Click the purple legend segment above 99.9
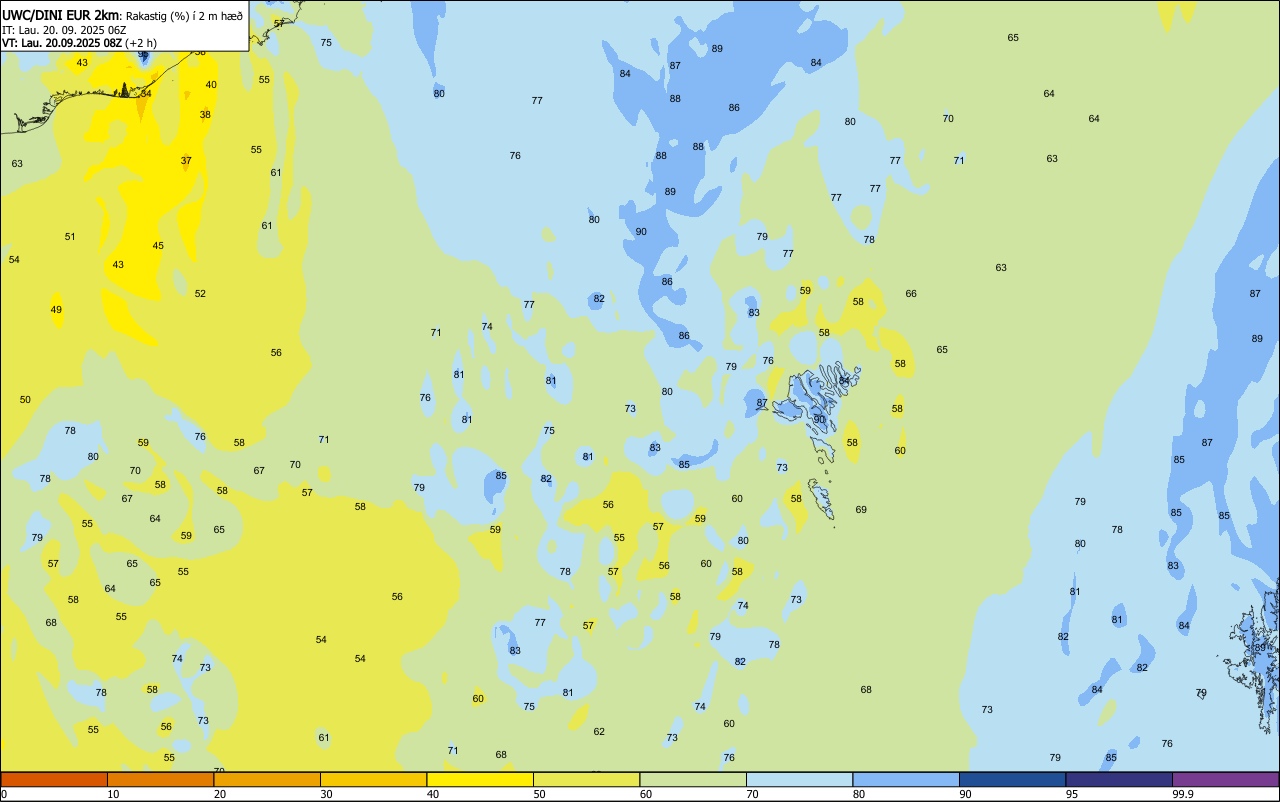1280x802 pixels. (1225, 779)
